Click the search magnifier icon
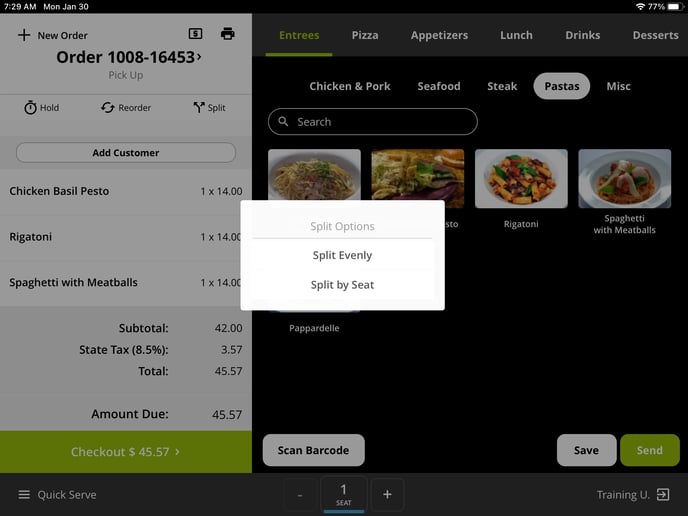Image resolution: width=688 pixels, height=516 pixels. (x=283, y=122)
